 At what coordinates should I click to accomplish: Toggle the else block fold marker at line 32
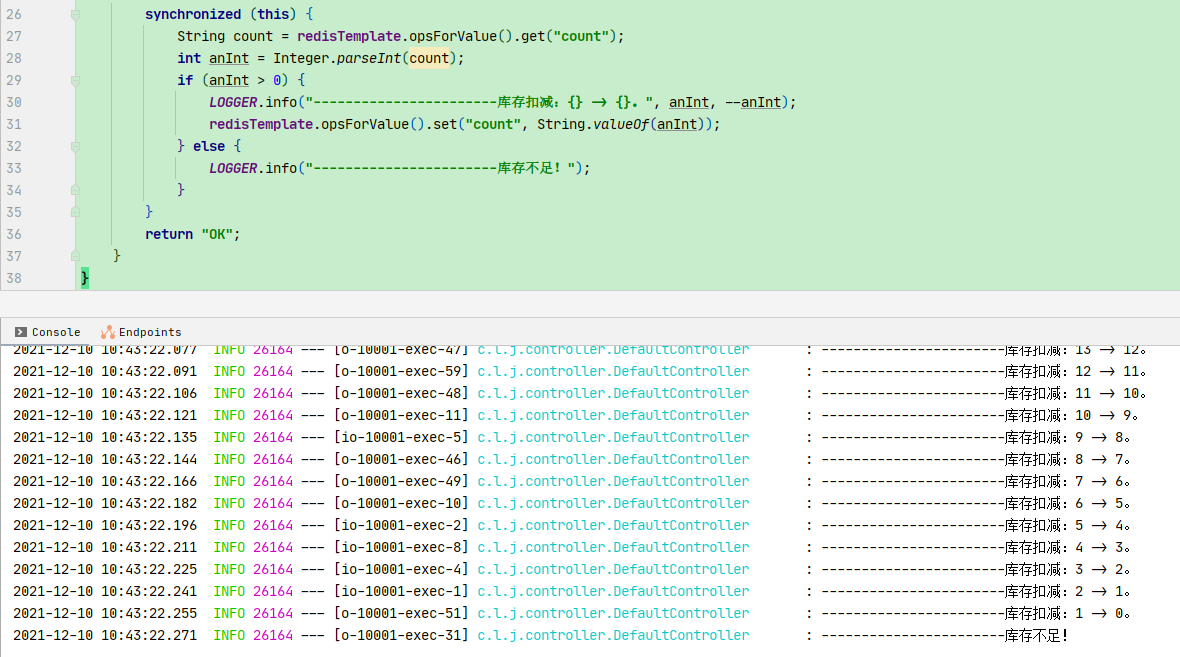pyautogui.click(x=75, y=147)
